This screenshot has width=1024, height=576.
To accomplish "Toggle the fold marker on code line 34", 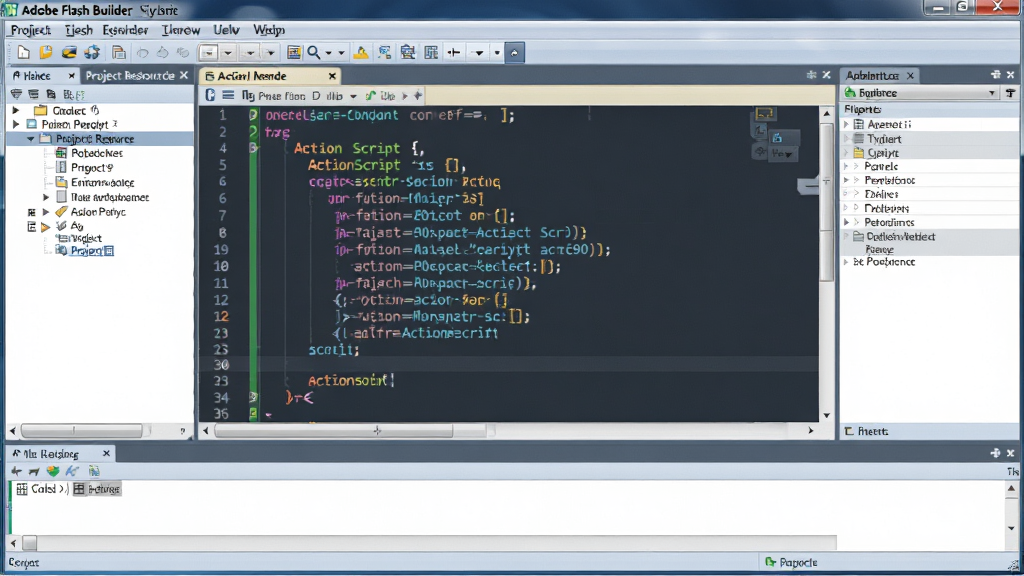I will [253, 397].
